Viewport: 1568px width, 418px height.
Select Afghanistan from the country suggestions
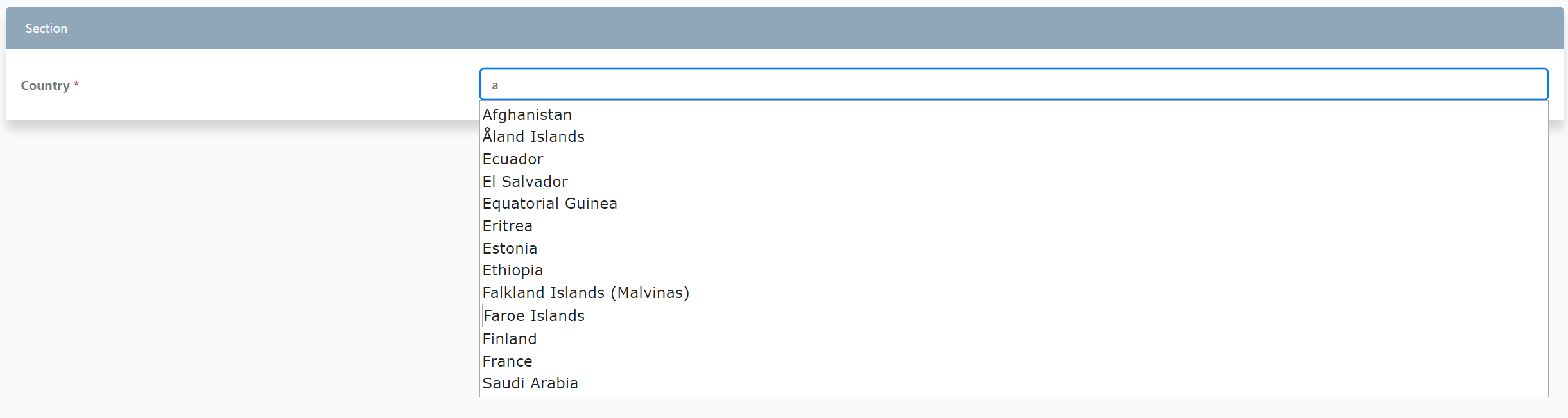(527, 115)
